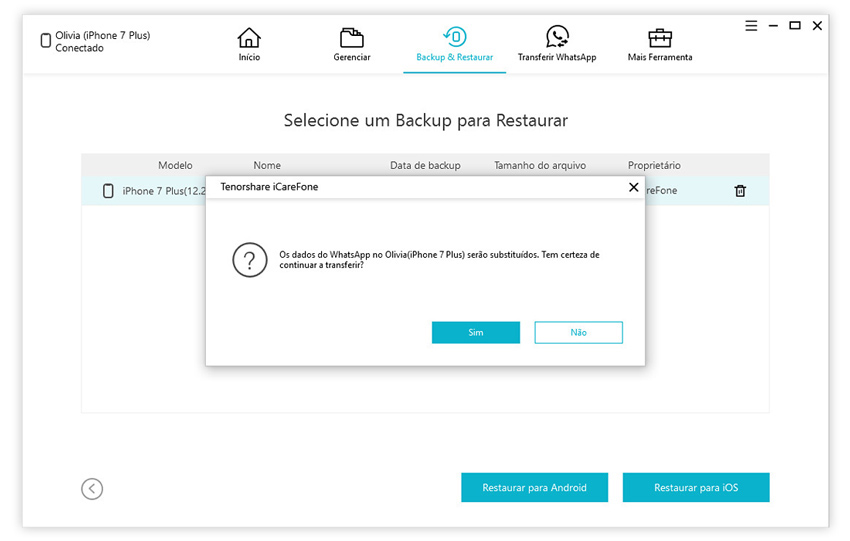Image resolution: width=850 pixels, height=541 pixels.
Task: Open the Início home icon
Action: click(249, 37)
